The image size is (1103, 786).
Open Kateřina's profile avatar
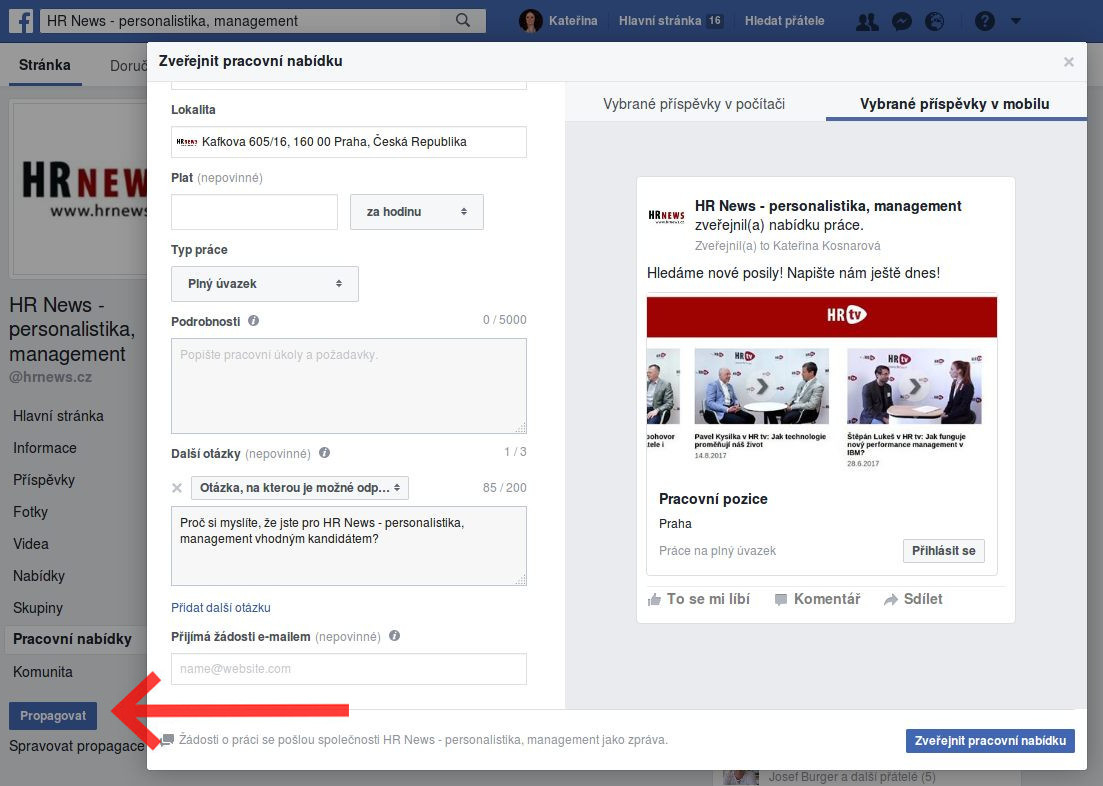530,20
